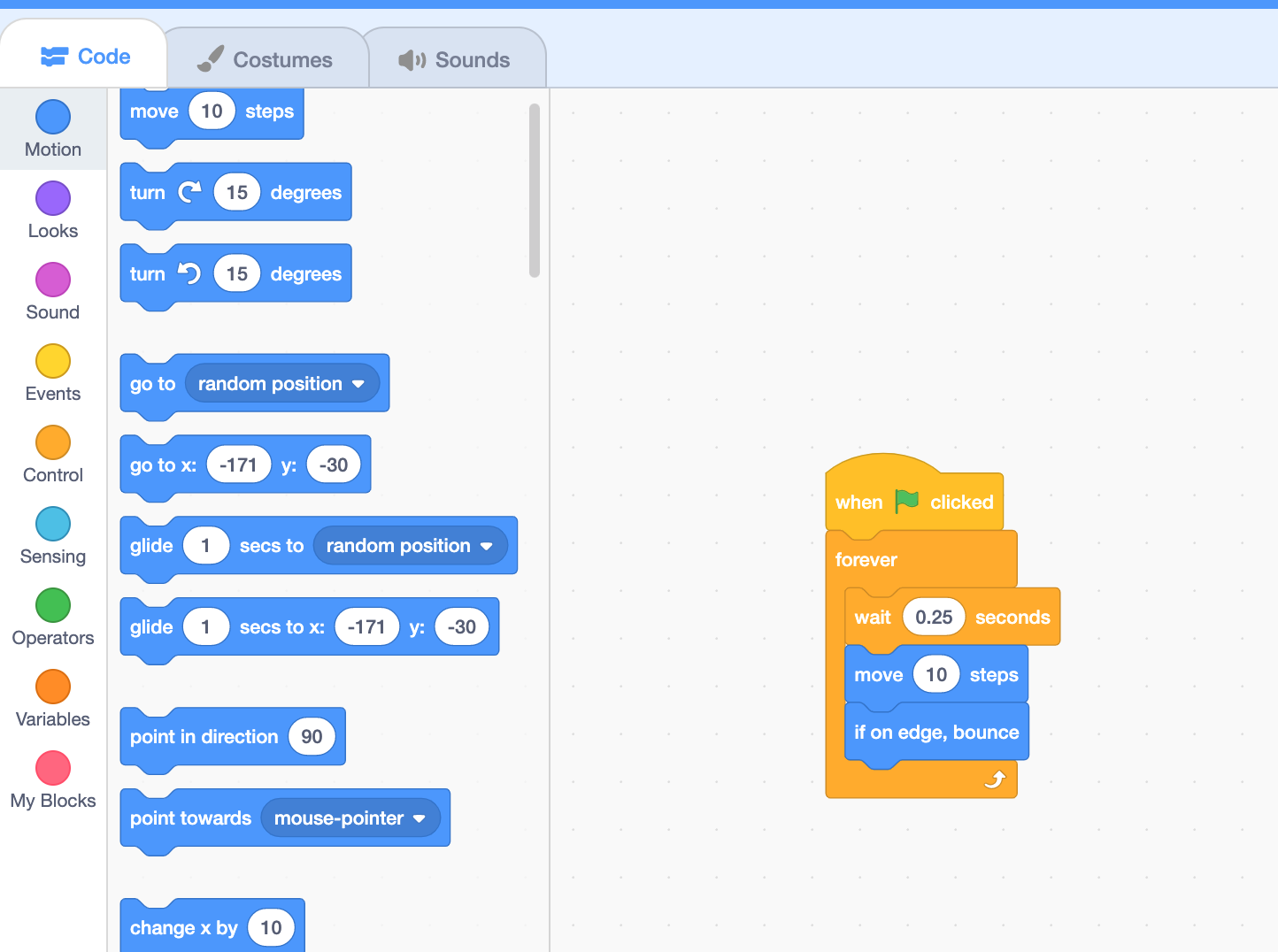Click the glide random position secs value
1278x952 pixels.
(x=206, y=545)
